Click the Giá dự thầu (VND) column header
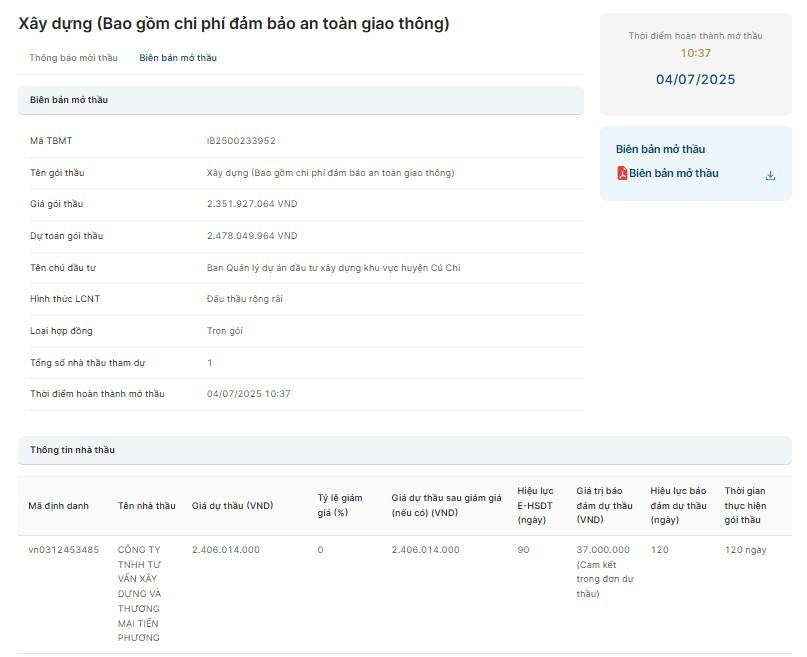Image resolution: width=807 pixels, height=657 pixels. tap(232, 506)
